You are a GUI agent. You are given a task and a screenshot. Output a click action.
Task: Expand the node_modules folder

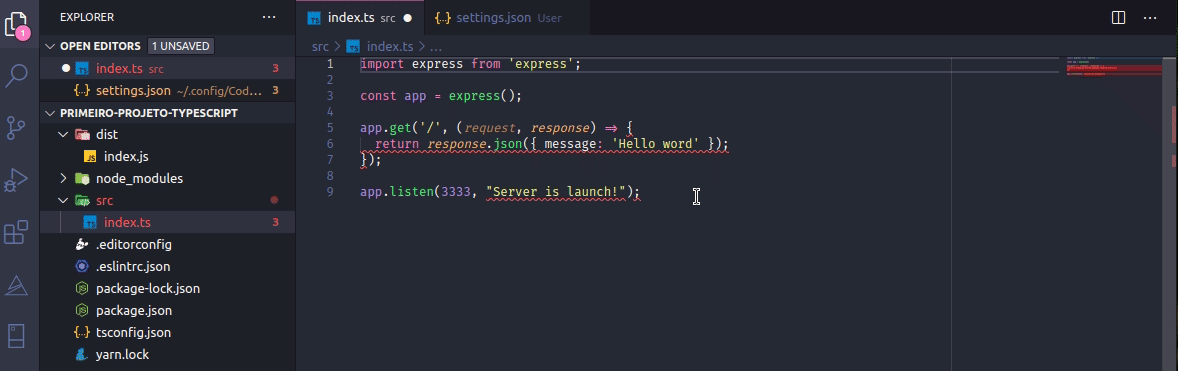coord(63,179)
